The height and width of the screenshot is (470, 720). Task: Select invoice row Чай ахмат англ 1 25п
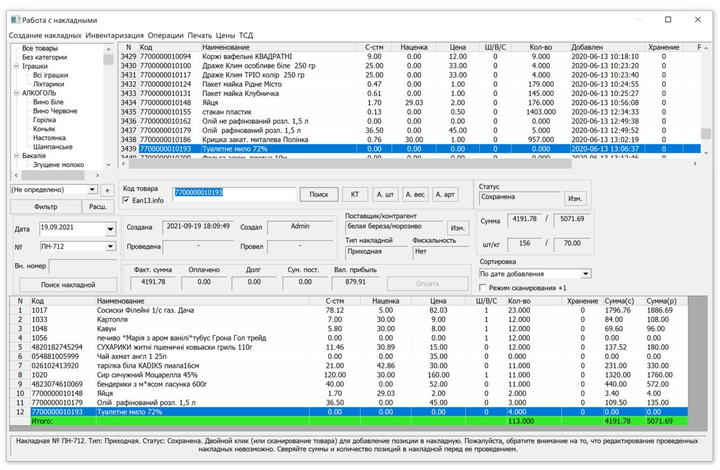(349, 356)
